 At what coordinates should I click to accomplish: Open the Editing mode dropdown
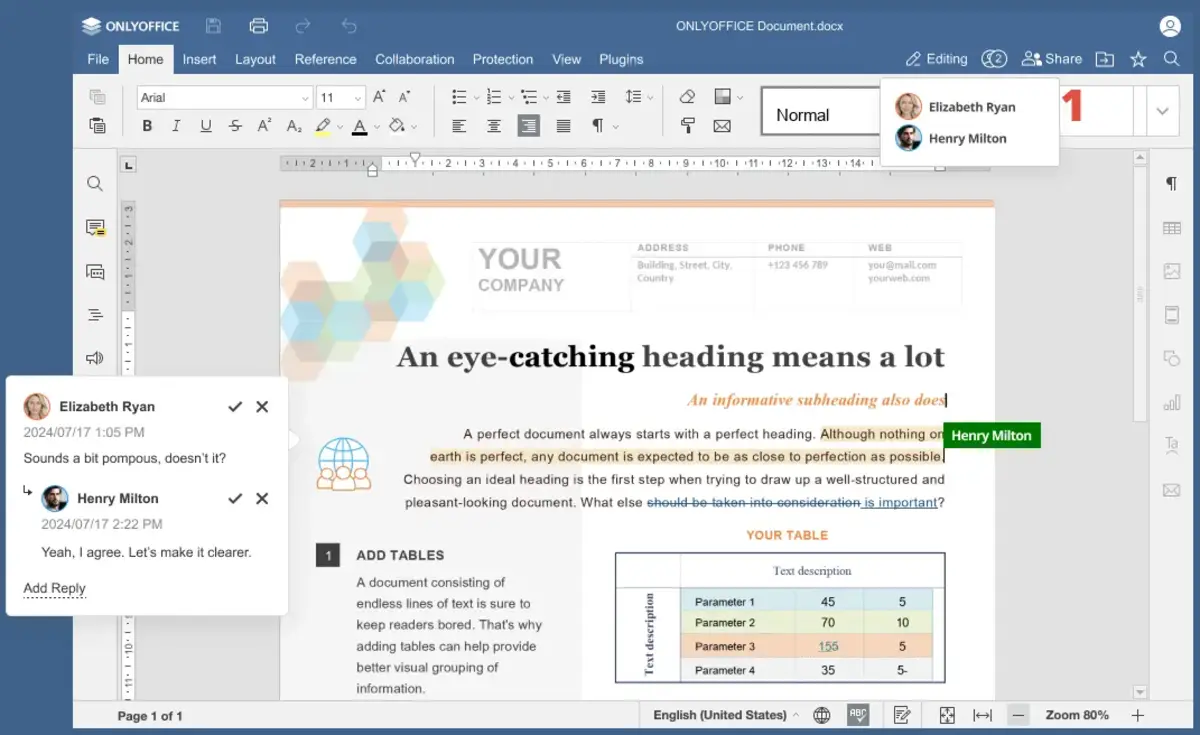tap(936, 59)
